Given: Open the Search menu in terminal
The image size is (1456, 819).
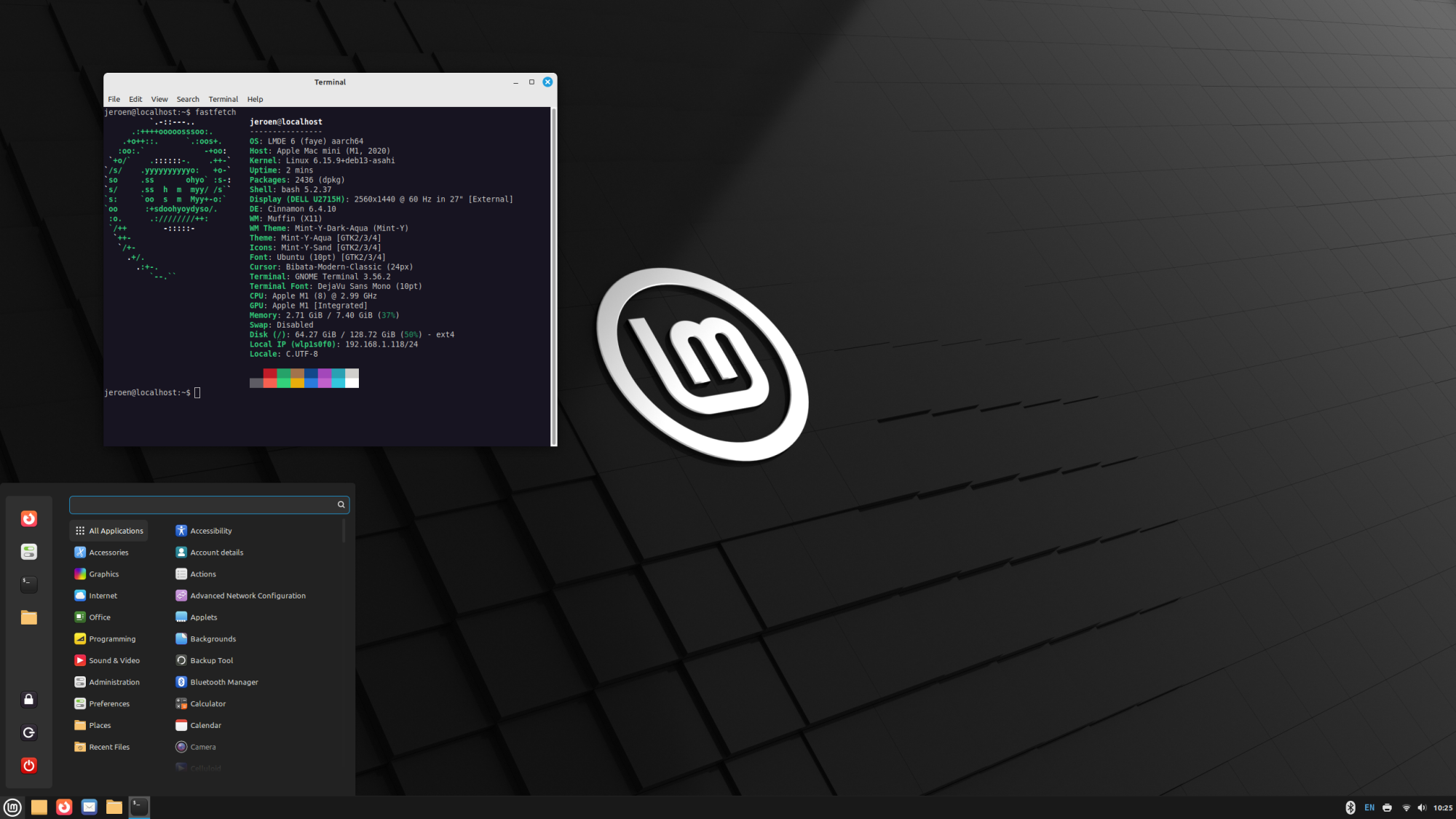Looking at the screenshot, I should pyautogui.click(x=188, y=99).
